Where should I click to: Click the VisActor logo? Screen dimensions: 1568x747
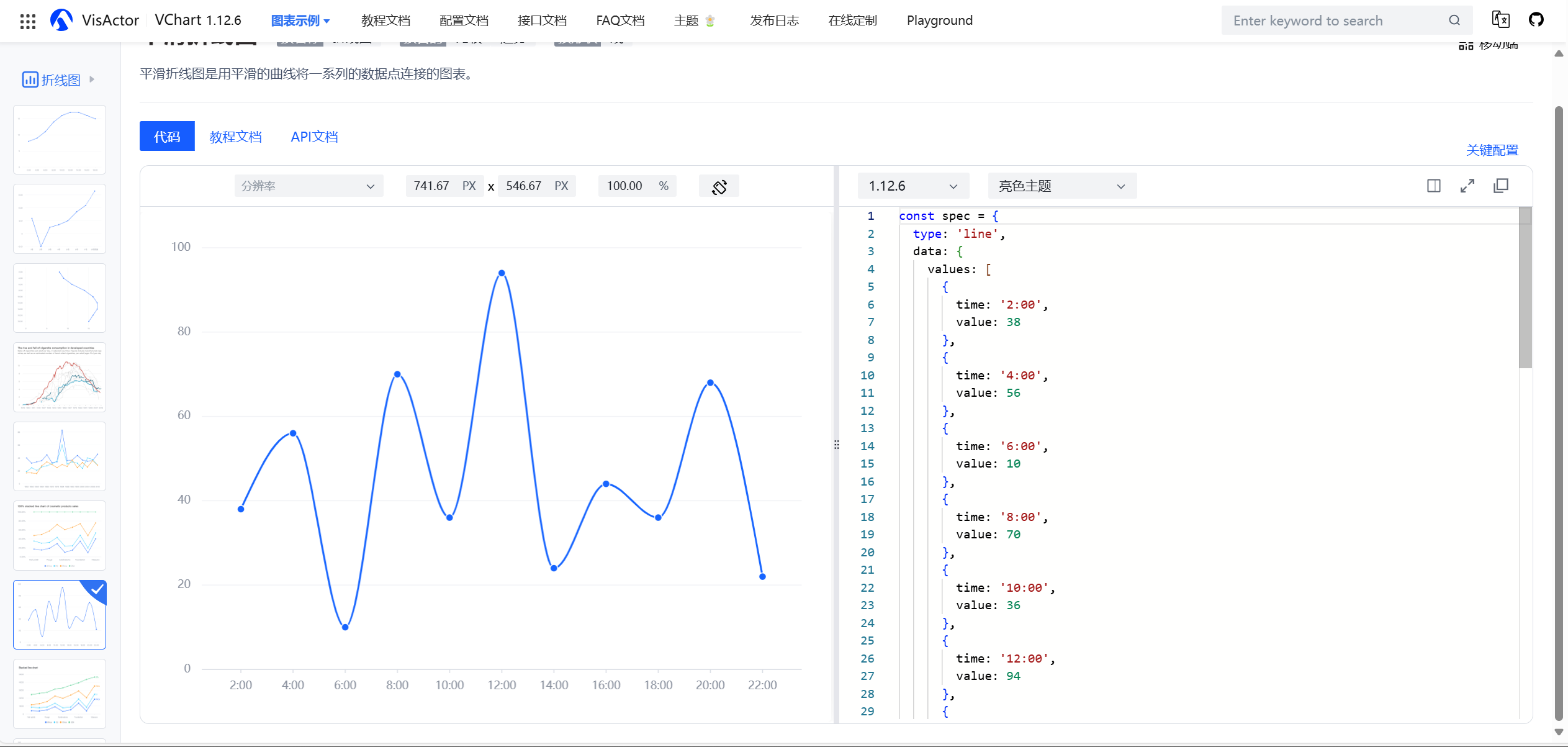coord(61,19)
